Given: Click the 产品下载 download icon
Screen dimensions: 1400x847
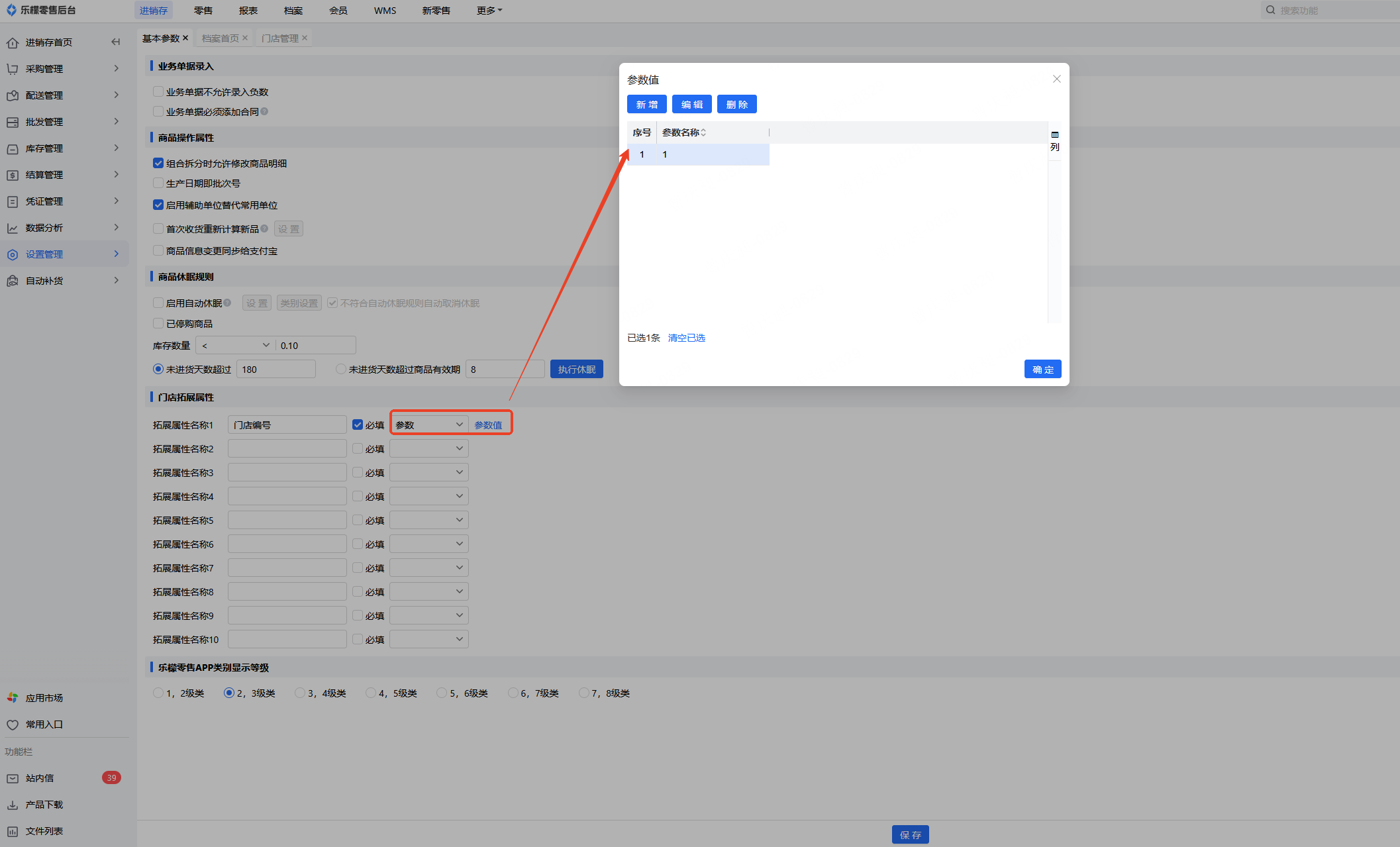Looking at the screenshot, I should pos(13,805).
